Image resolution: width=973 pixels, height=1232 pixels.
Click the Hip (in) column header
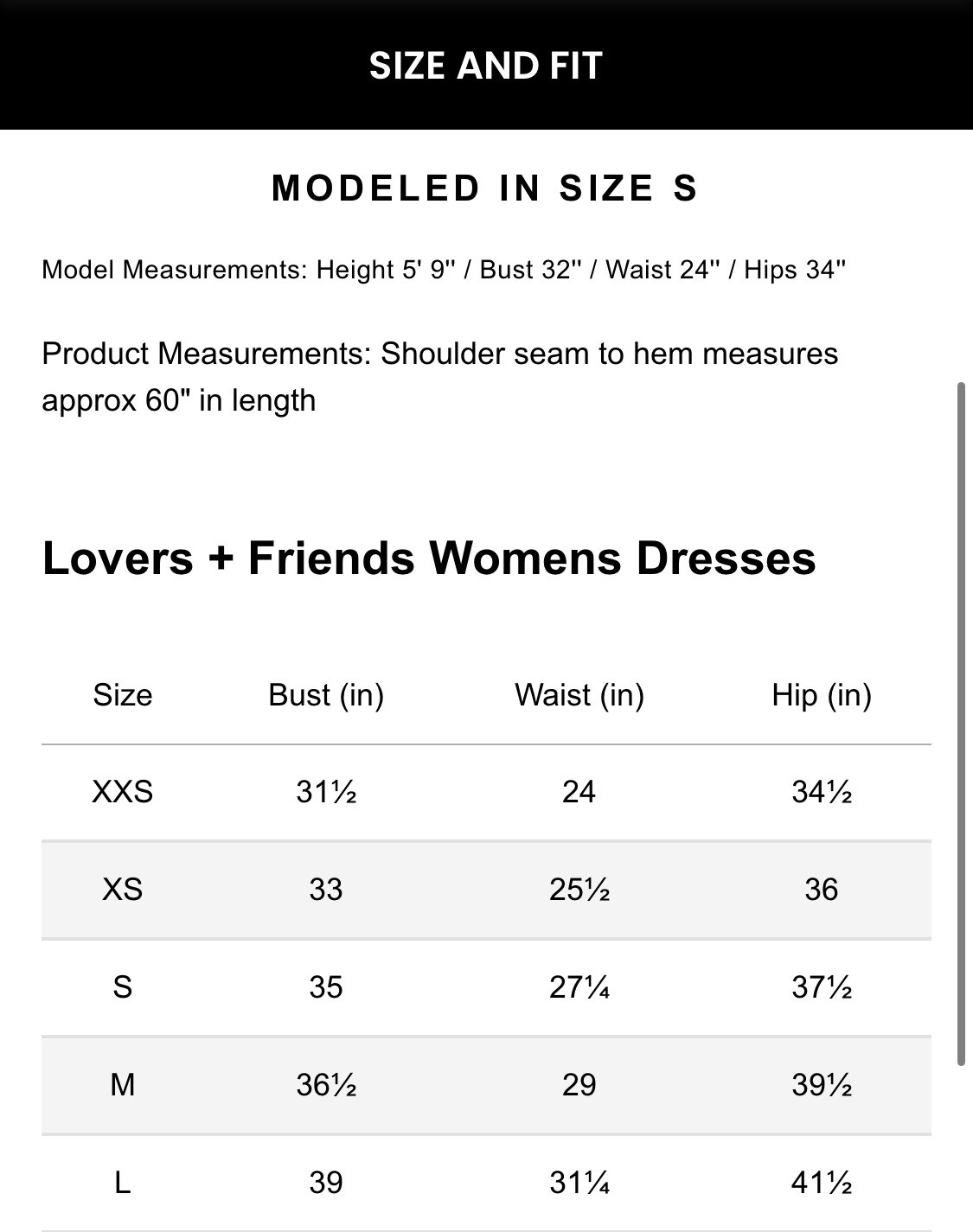tap(822, 695)
